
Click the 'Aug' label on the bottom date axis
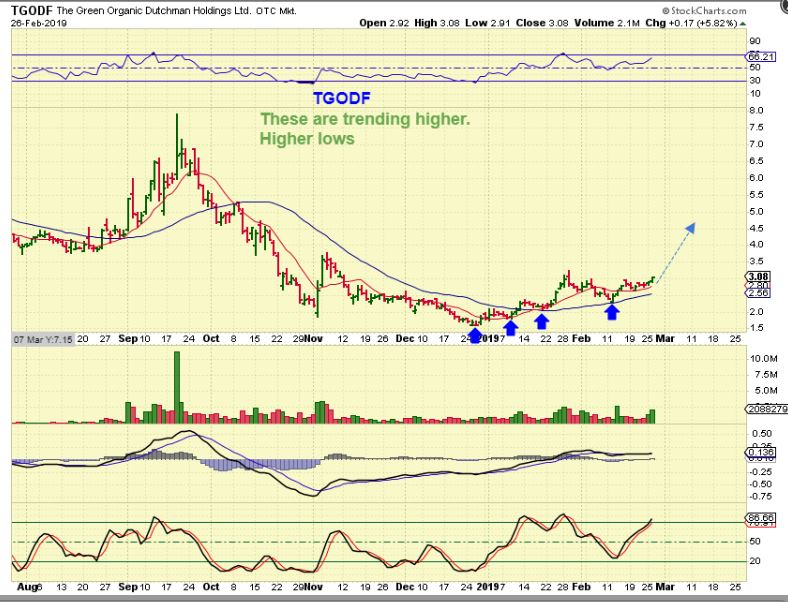point(26,587)
